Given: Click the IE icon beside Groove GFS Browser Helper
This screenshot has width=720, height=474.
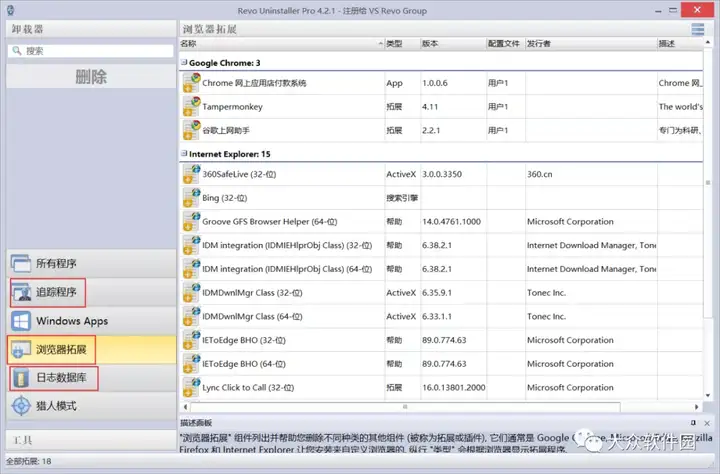Looking at the screenshot, I should tap(191, 221).
